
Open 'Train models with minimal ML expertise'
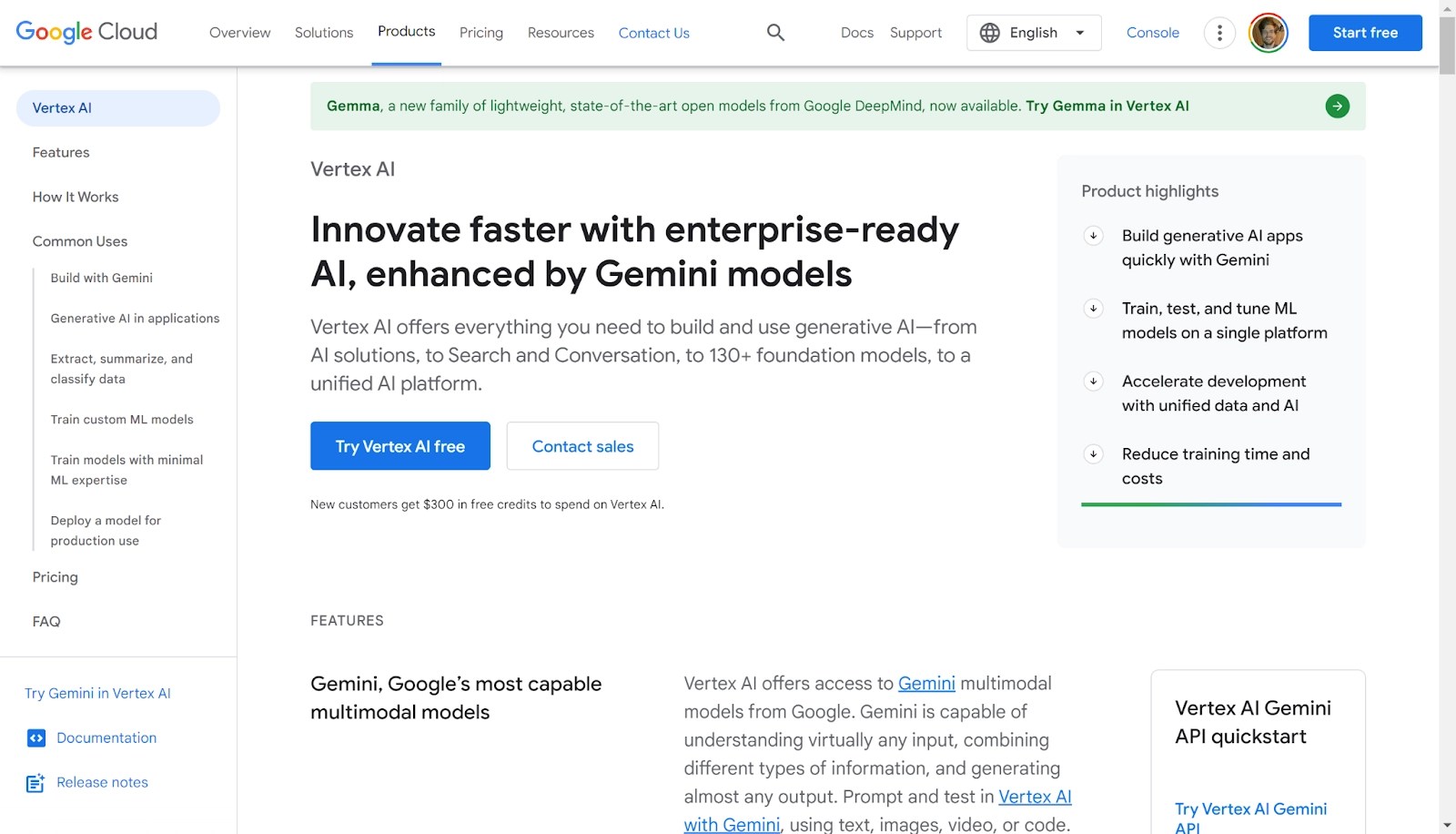coord(127,470)
